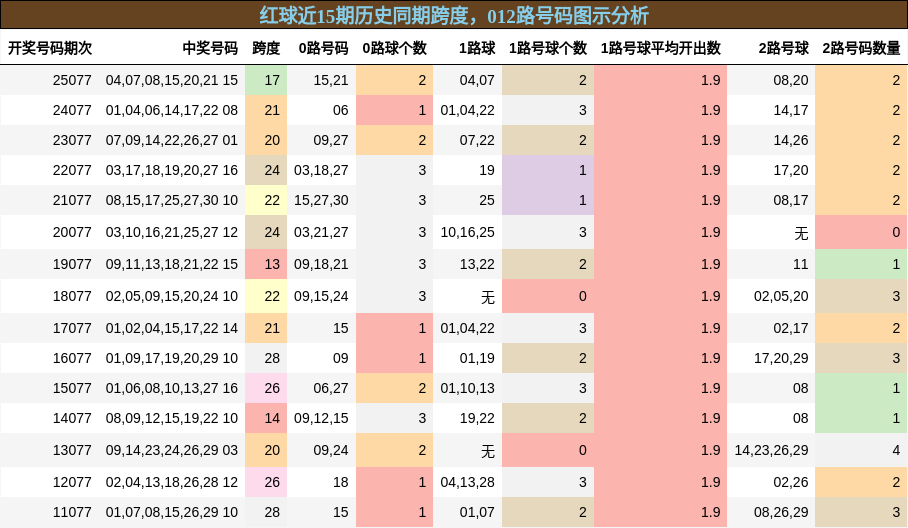The height and width of the screenshot is (528, 908).
Task: Select the 中奖号码 column header
Action: coord(210,48)
